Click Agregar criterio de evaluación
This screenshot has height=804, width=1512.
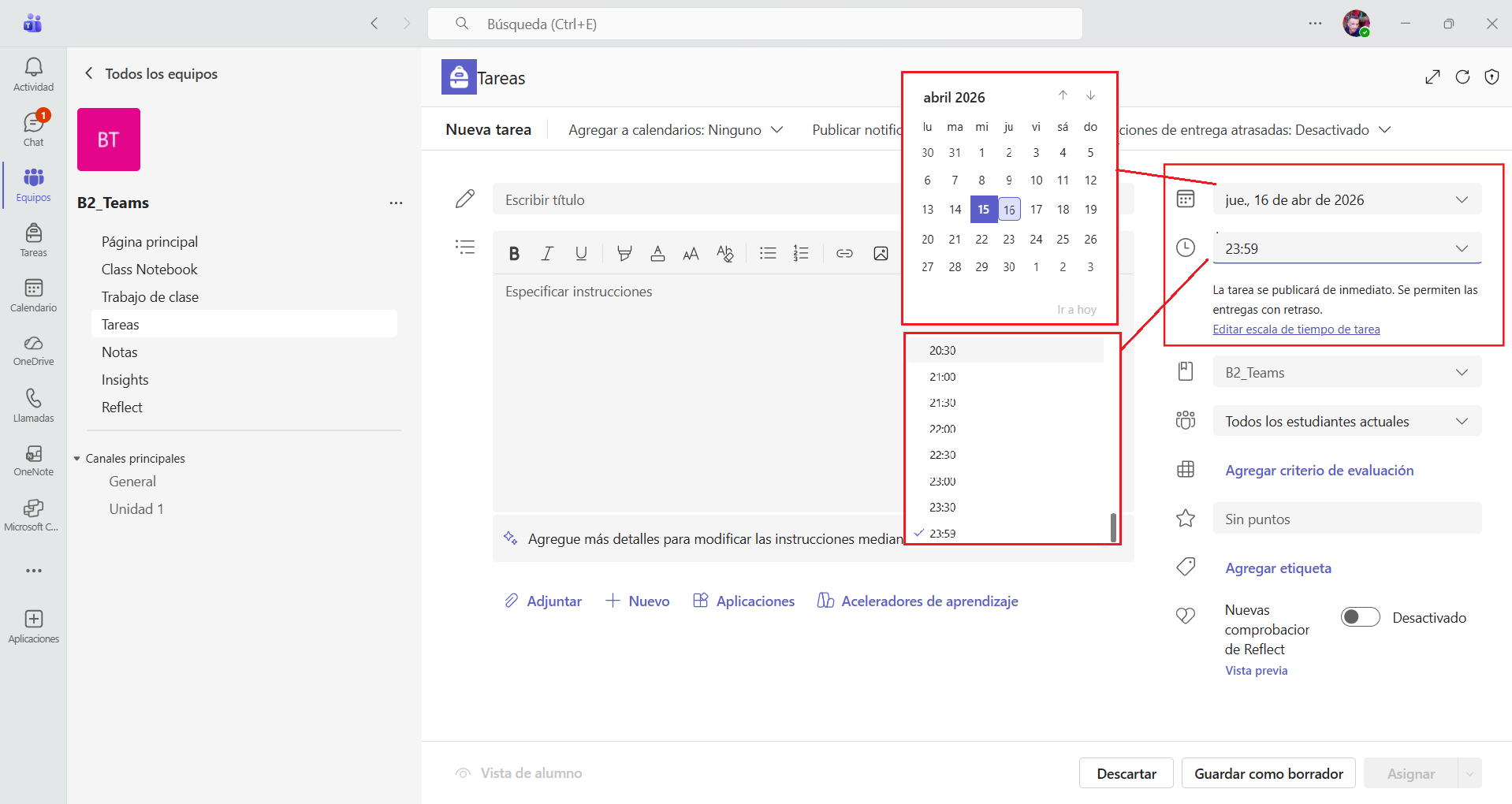coord(1319,470)
